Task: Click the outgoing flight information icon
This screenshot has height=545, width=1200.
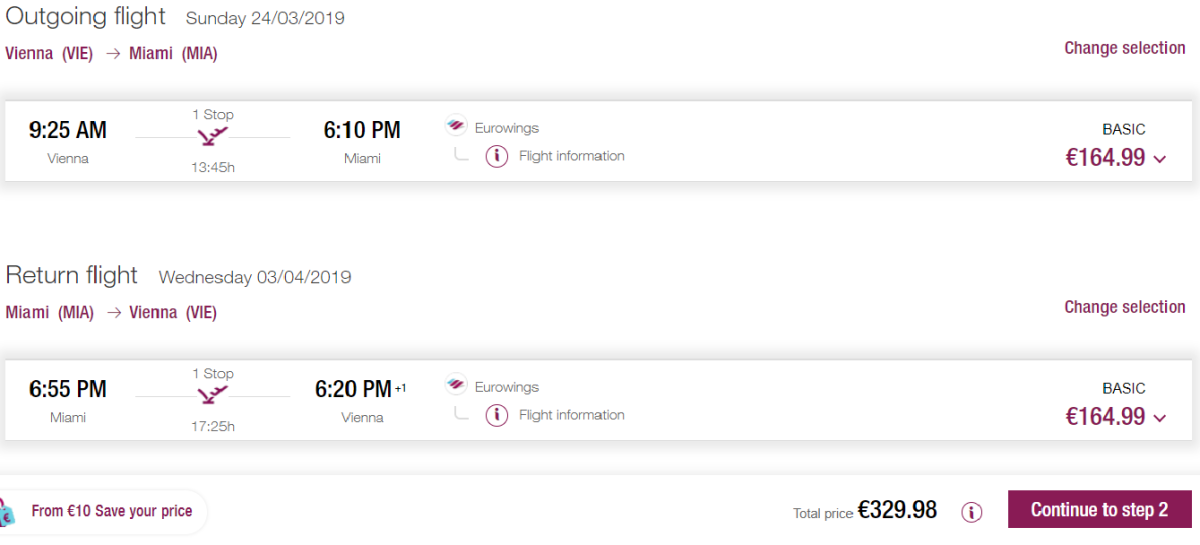Action: click(497, 156)
